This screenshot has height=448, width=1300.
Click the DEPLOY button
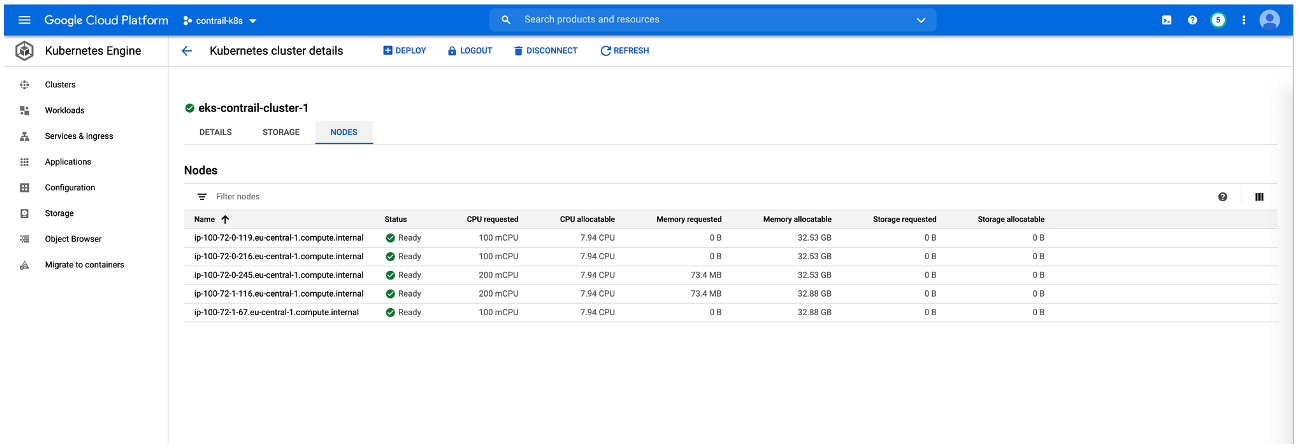click(x=404, y=51)
